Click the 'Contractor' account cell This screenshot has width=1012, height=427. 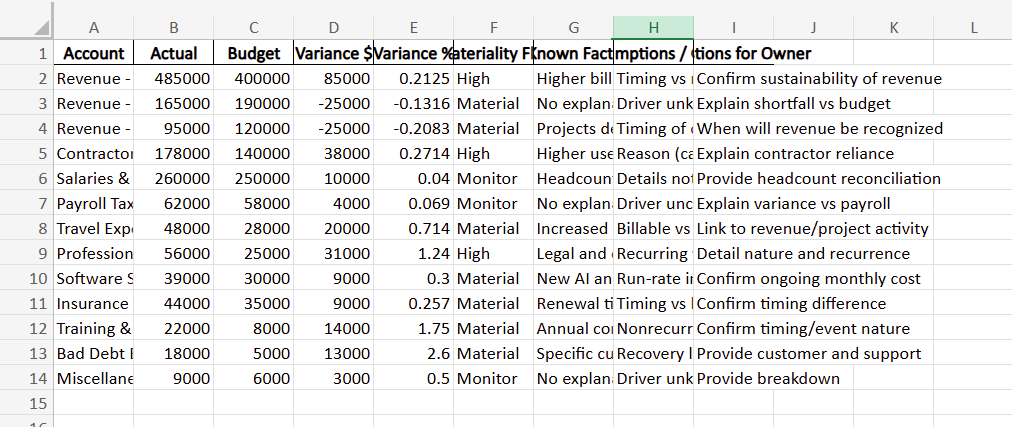94,154
